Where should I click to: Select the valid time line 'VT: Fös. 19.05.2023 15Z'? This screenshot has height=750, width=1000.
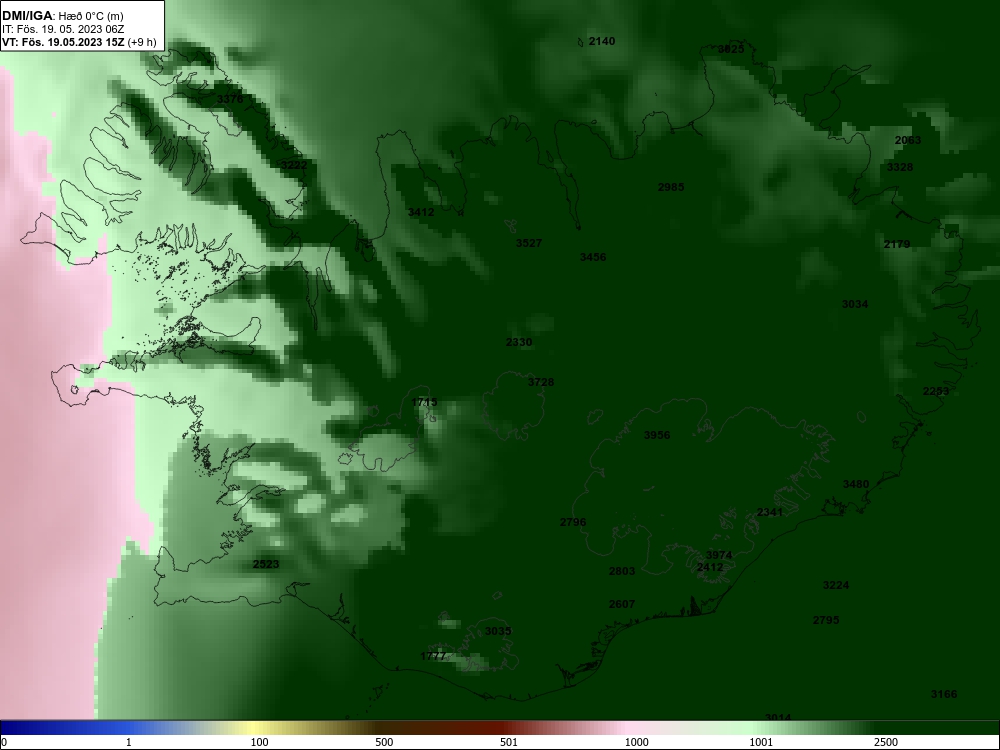(x=63, y=43)
